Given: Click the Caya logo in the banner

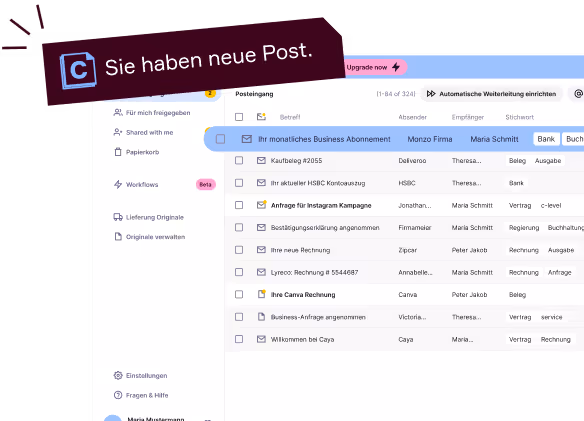Looking at the screenshot, I should tap(78, 70).
